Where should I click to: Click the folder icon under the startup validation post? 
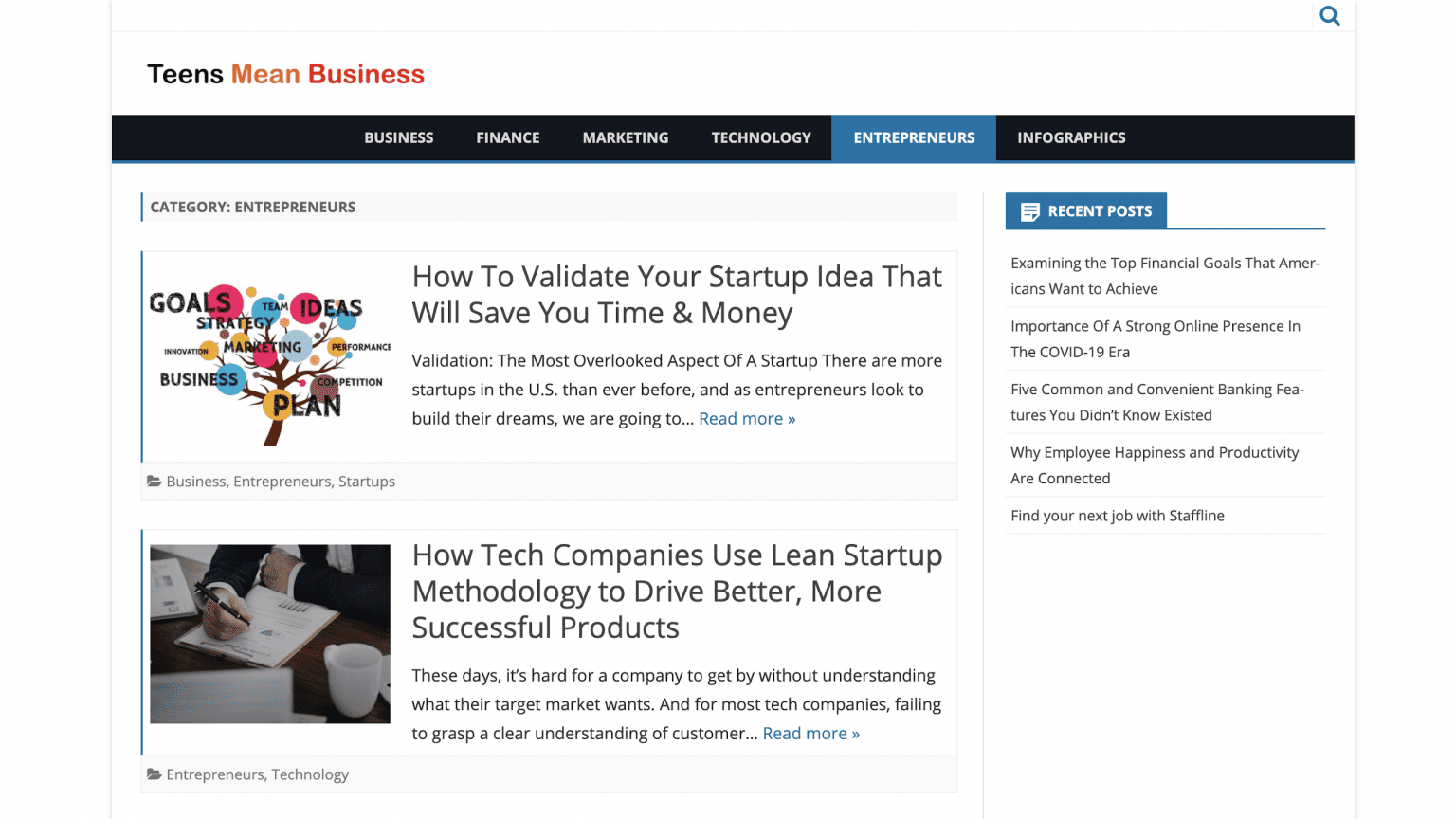click(x=155, y=481)
